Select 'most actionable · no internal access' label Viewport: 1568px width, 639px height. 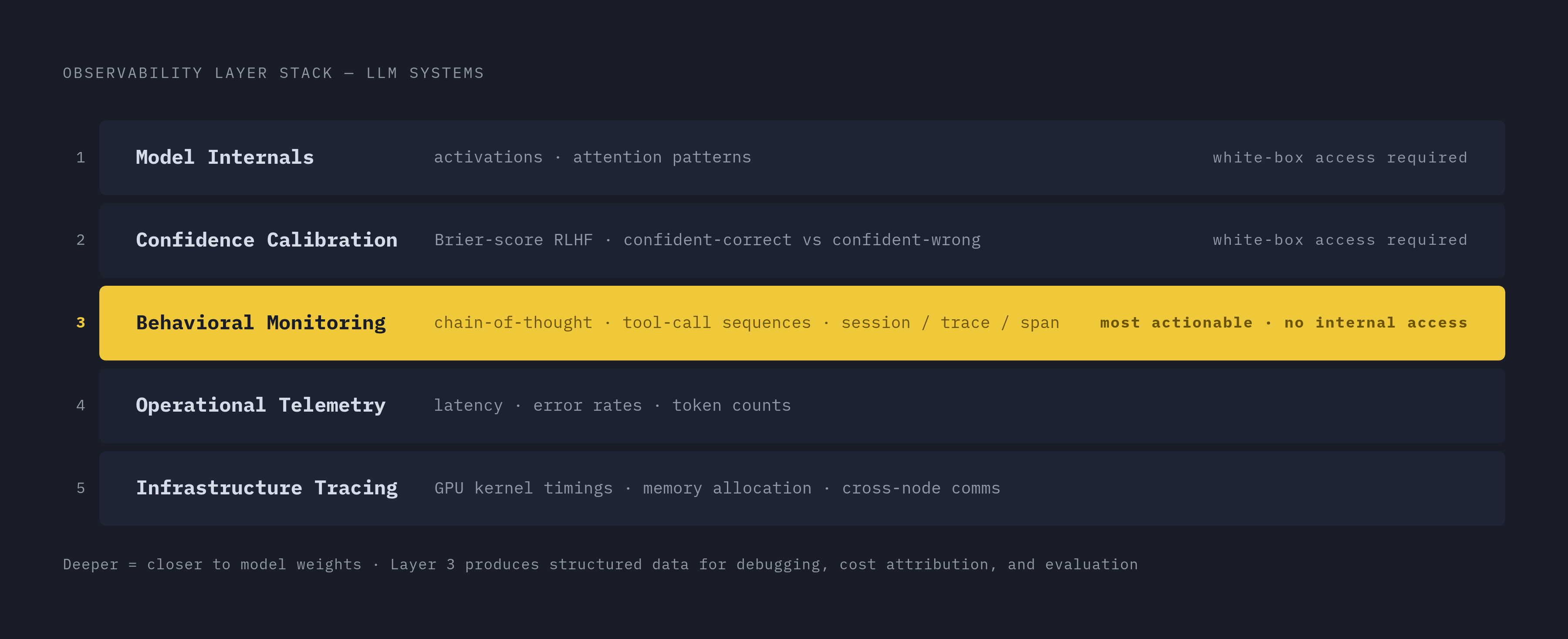pos(1284,322)
